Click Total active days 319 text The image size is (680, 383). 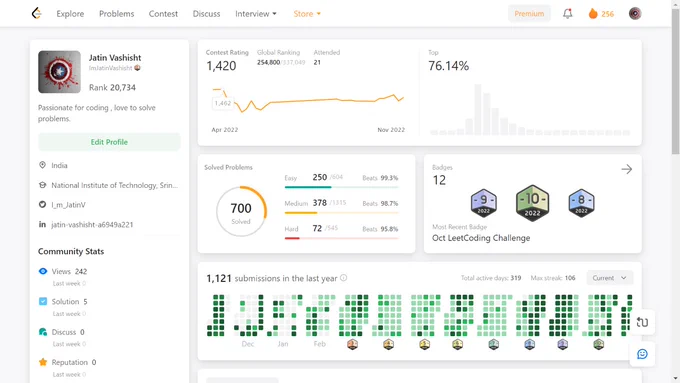pos(491,278)
